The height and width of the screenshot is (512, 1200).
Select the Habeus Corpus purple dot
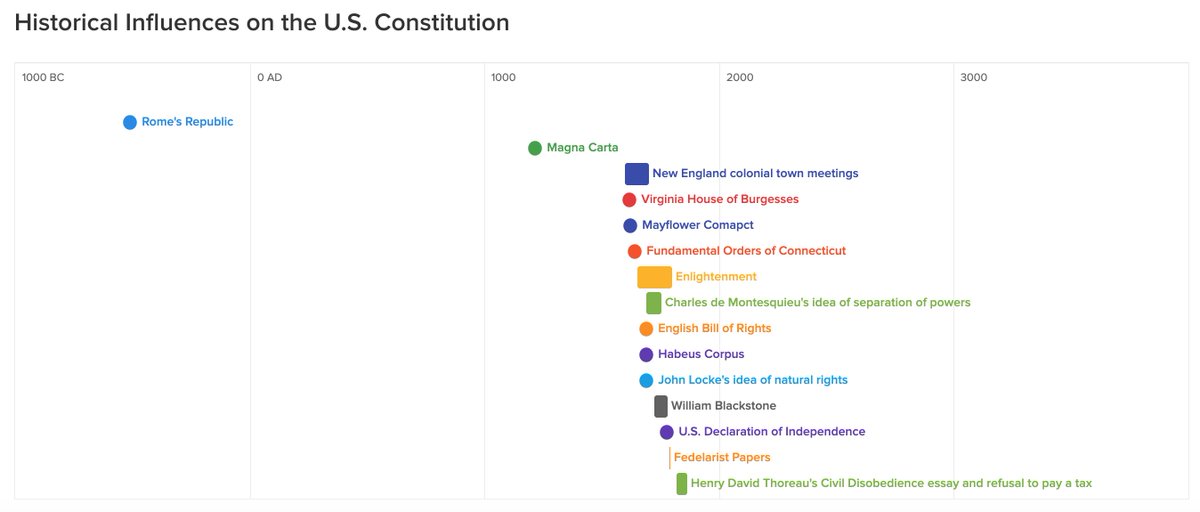646,354
